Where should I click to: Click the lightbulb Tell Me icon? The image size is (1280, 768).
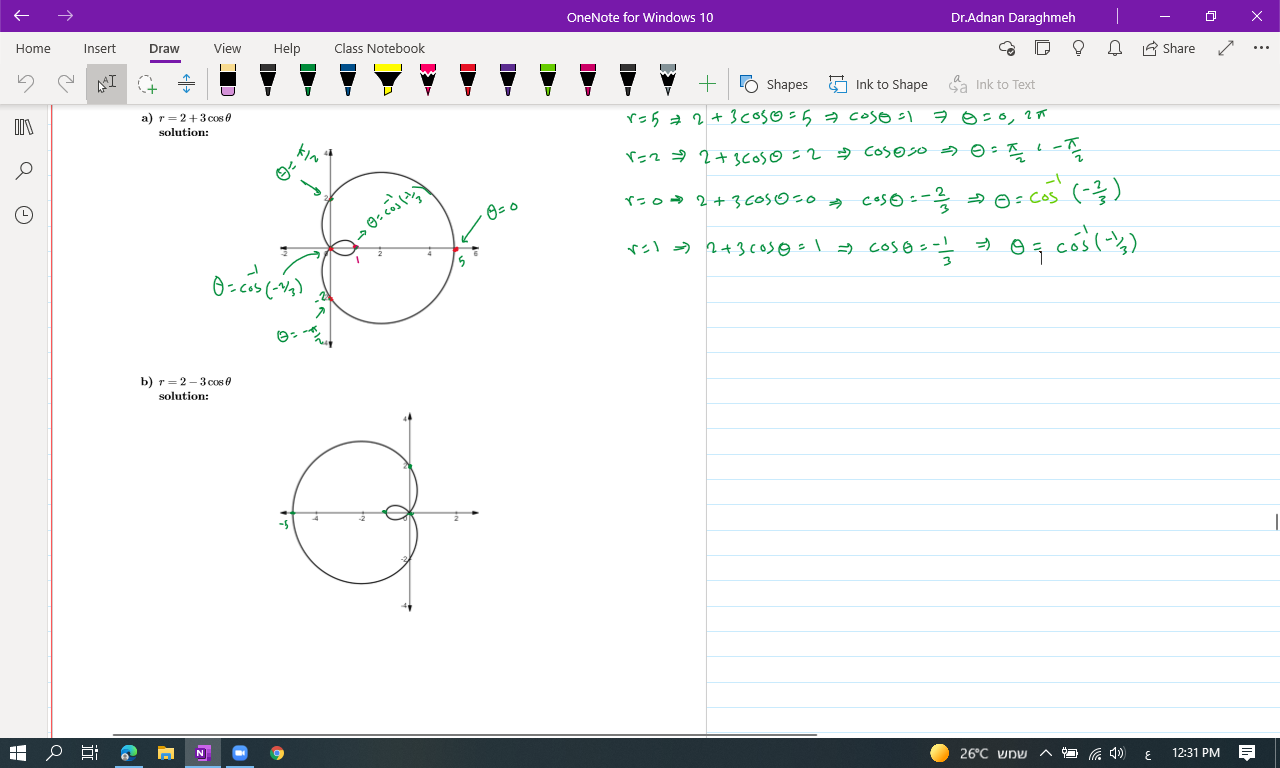pos(1078,48)
